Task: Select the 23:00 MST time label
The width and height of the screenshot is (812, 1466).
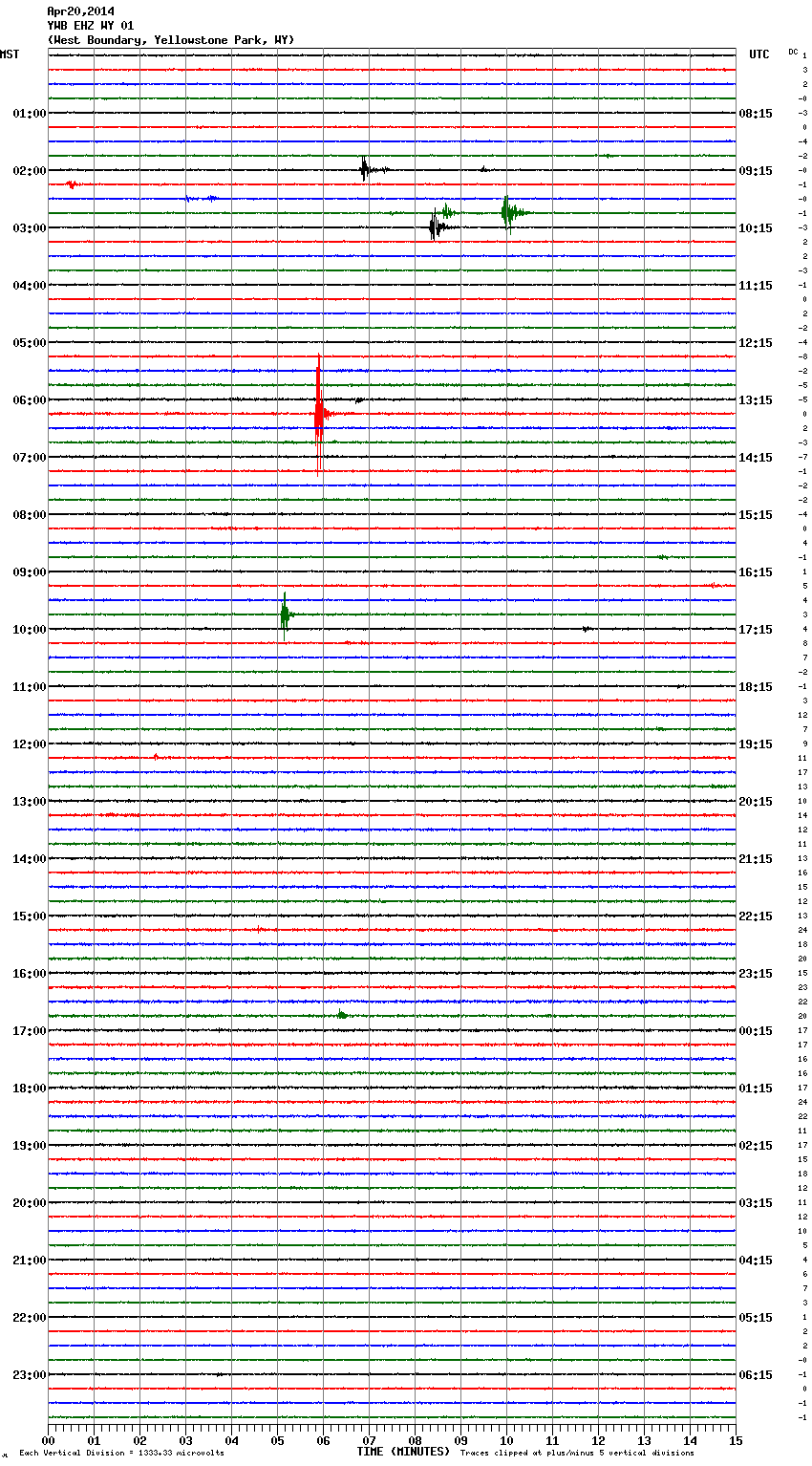Action: (x=30, y=1374)
